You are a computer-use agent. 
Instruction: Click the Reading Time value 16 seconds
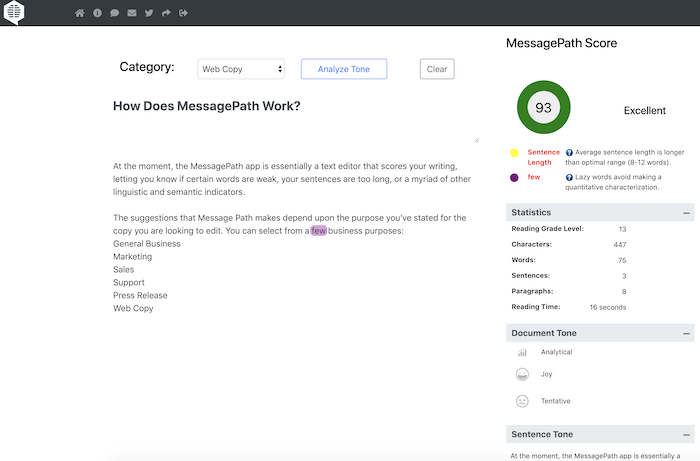point(608,307)
